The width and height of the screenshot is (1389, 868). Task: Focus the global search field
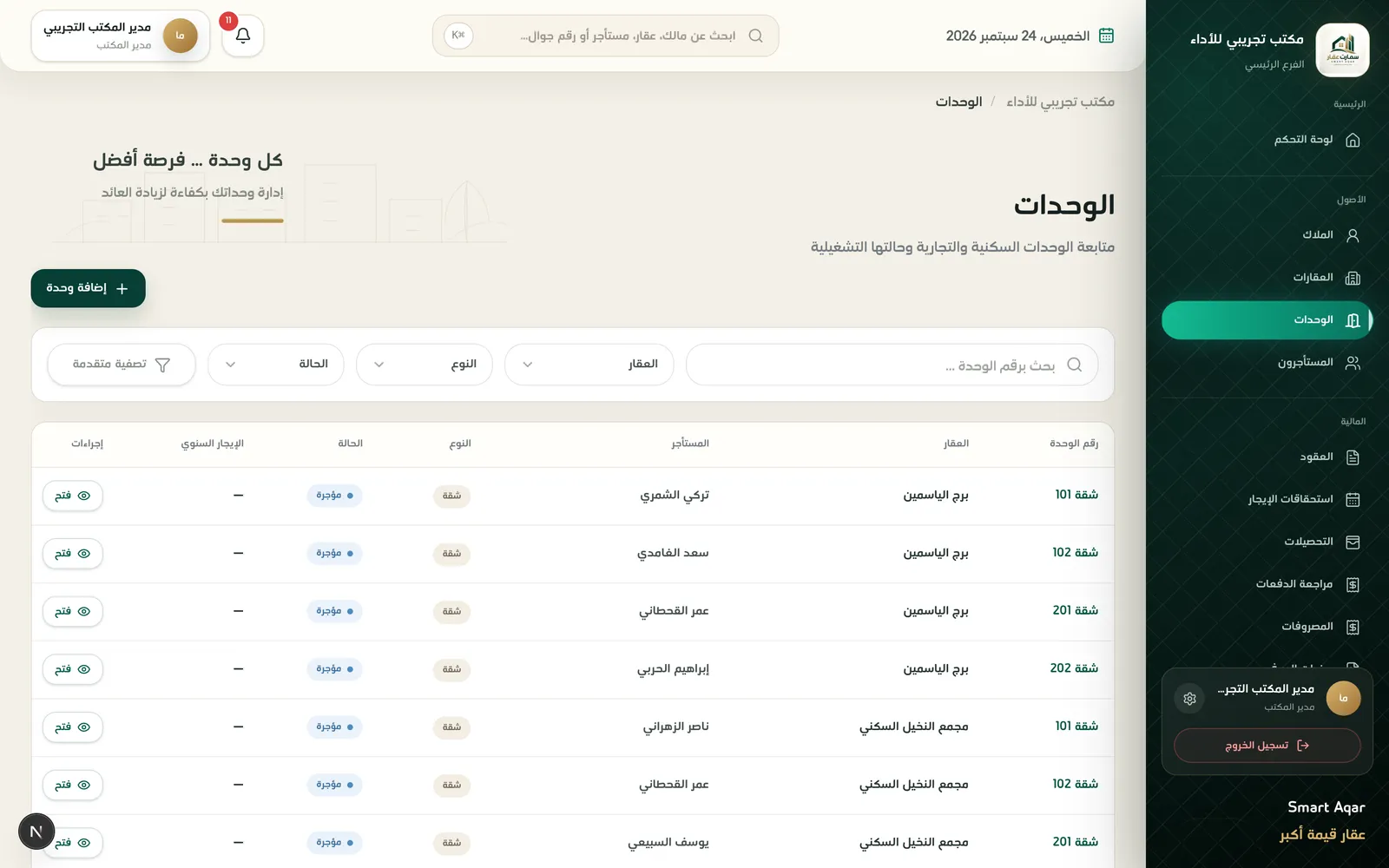606,36
